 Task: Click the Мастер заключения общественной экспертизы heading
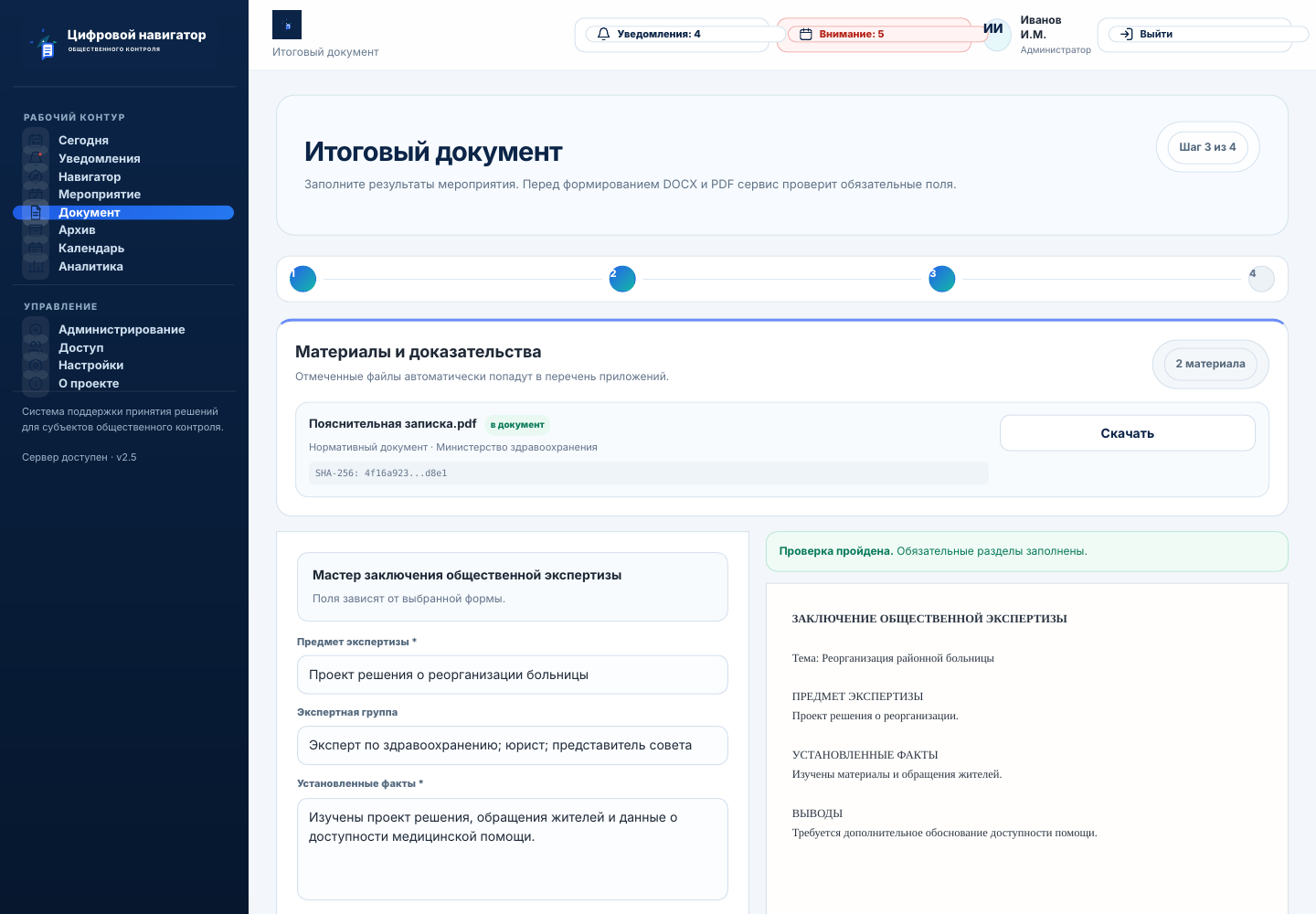467,575
